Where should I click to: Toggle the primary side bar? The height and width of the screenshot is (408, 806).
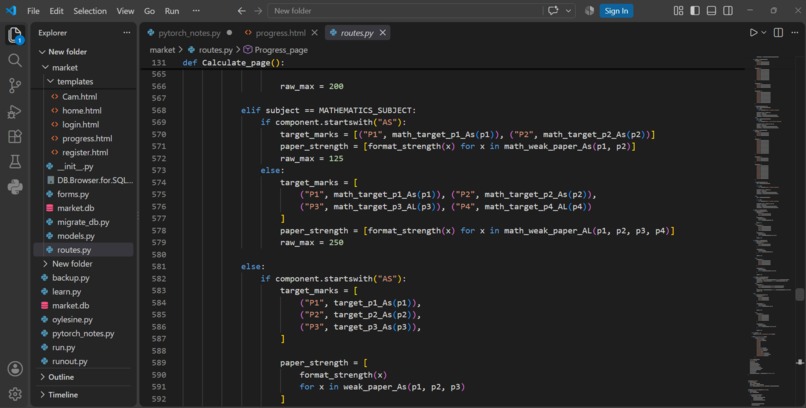coord(695,11)
